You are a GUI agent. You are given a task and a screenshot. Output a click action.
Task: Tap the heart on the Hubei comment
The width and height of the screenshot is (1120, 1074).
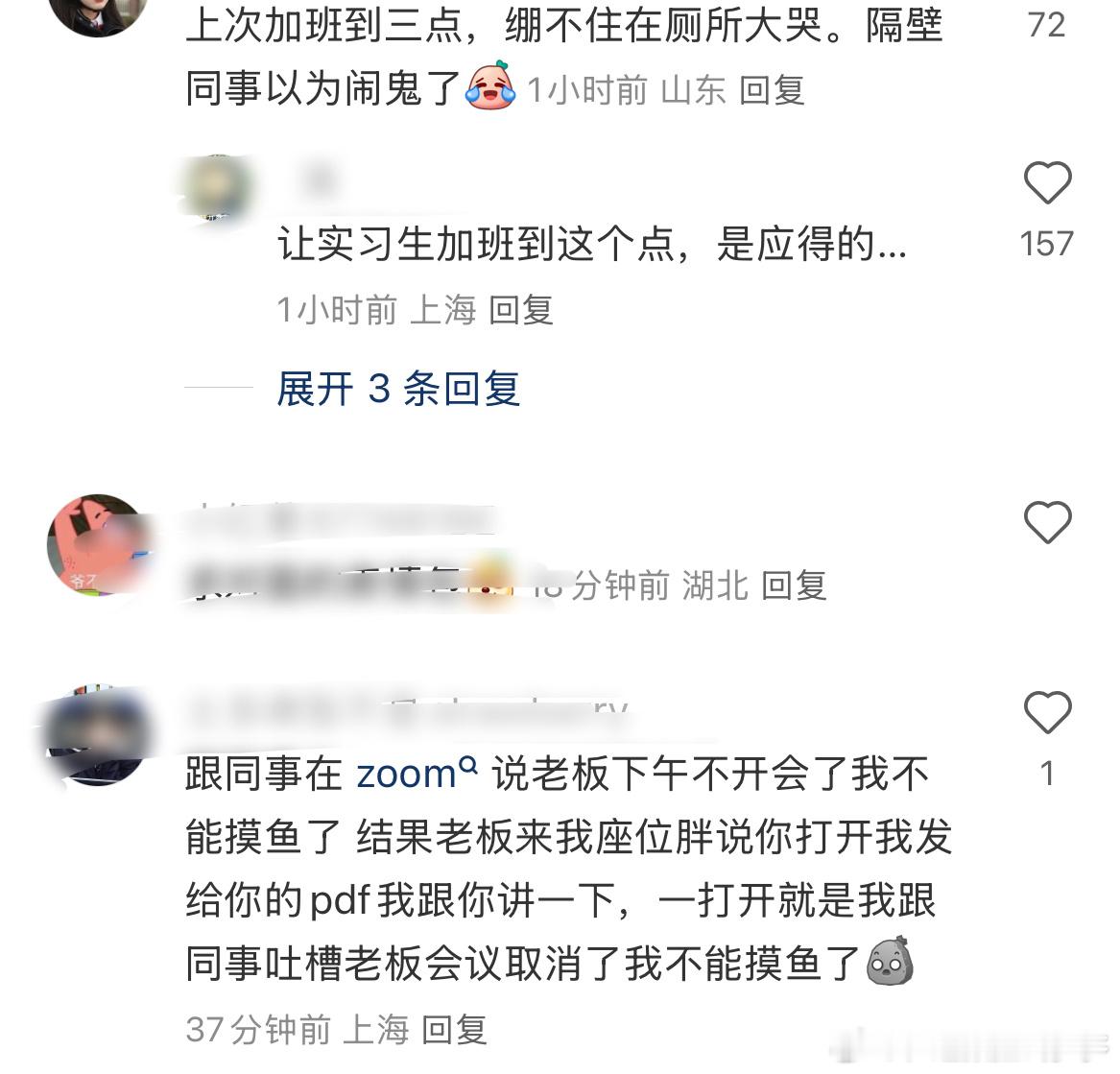[x=1047, y=522]
